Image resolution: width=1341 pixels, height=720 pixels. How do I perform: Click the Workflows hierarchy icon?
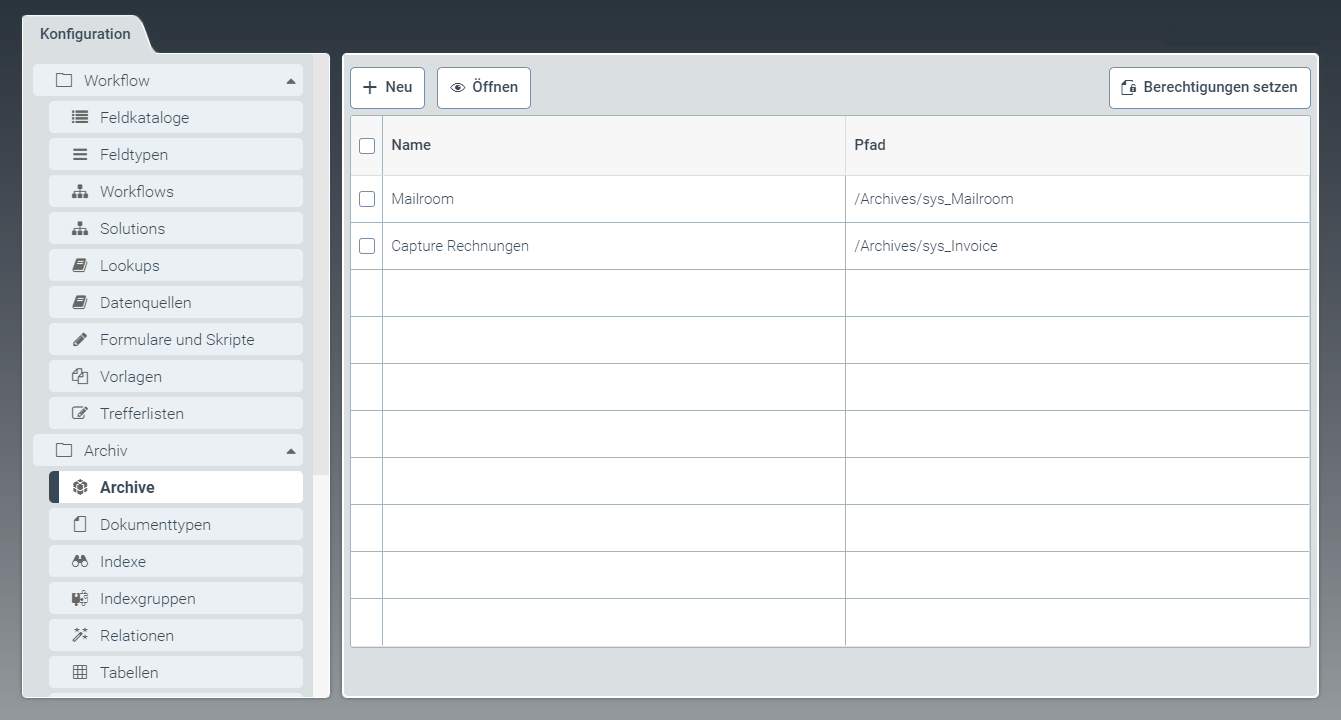click(80, 191)
